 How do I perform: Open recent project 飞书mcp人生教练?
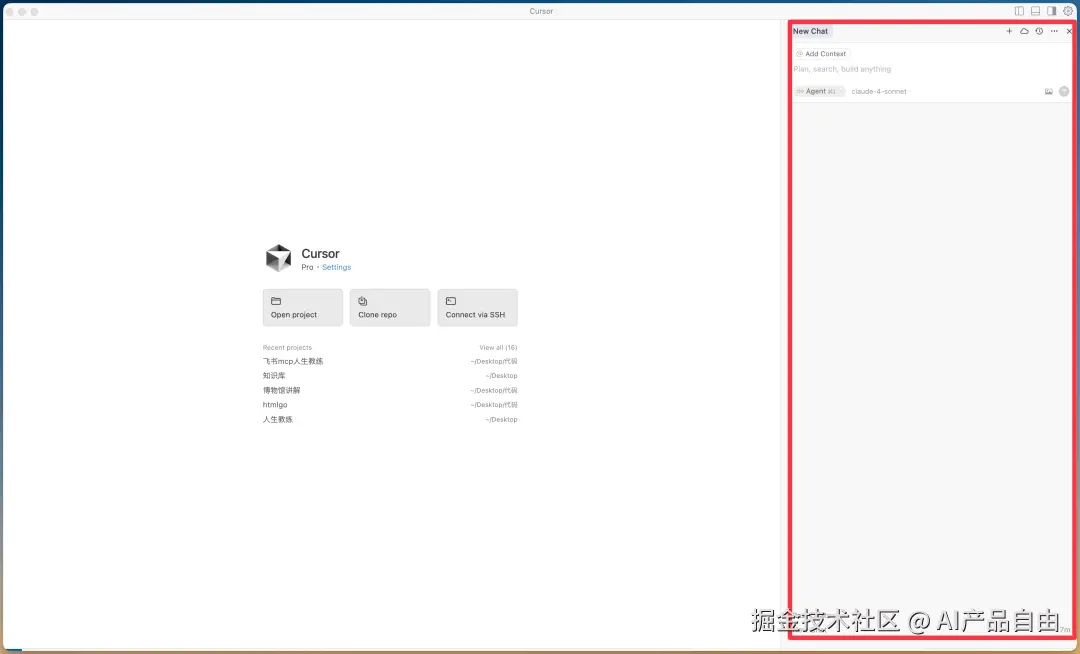(x=390, y=361)
